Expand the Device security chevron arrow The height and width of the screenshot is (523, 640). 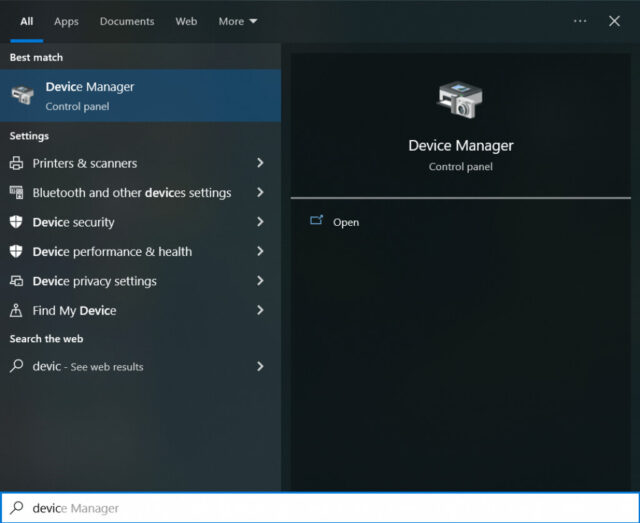pos(260,222)
